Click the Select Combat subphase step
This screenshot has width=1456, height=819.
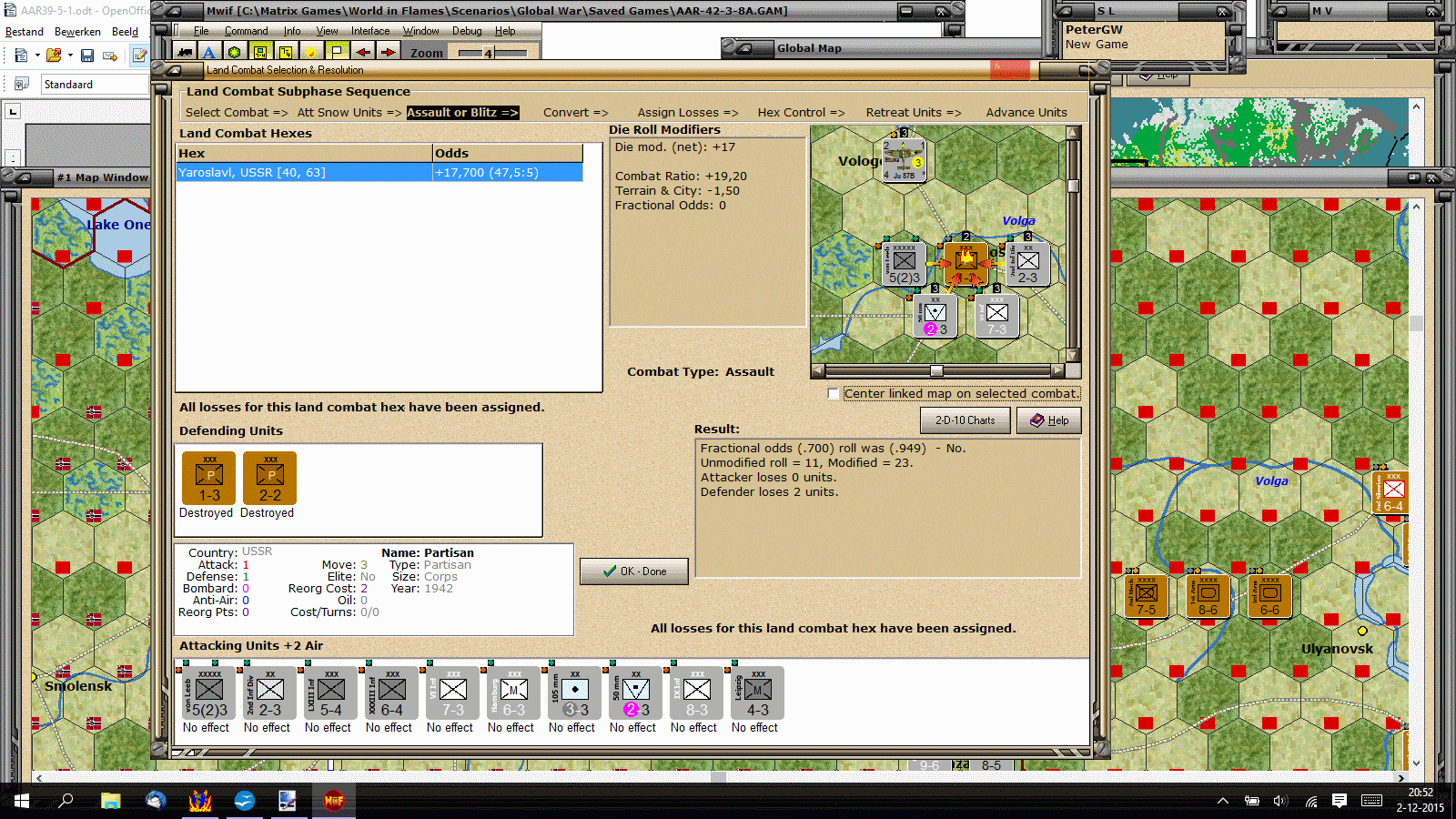click(237, 113)
